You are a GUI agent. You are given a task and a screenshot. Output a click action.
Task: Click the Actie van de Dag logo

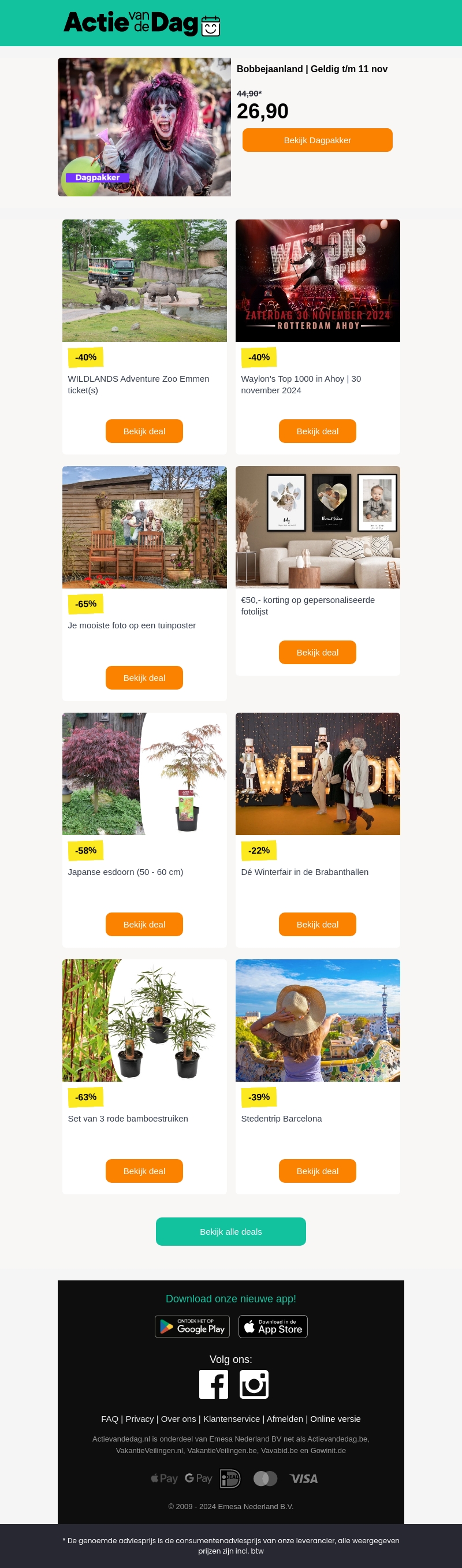coord(142,23)
